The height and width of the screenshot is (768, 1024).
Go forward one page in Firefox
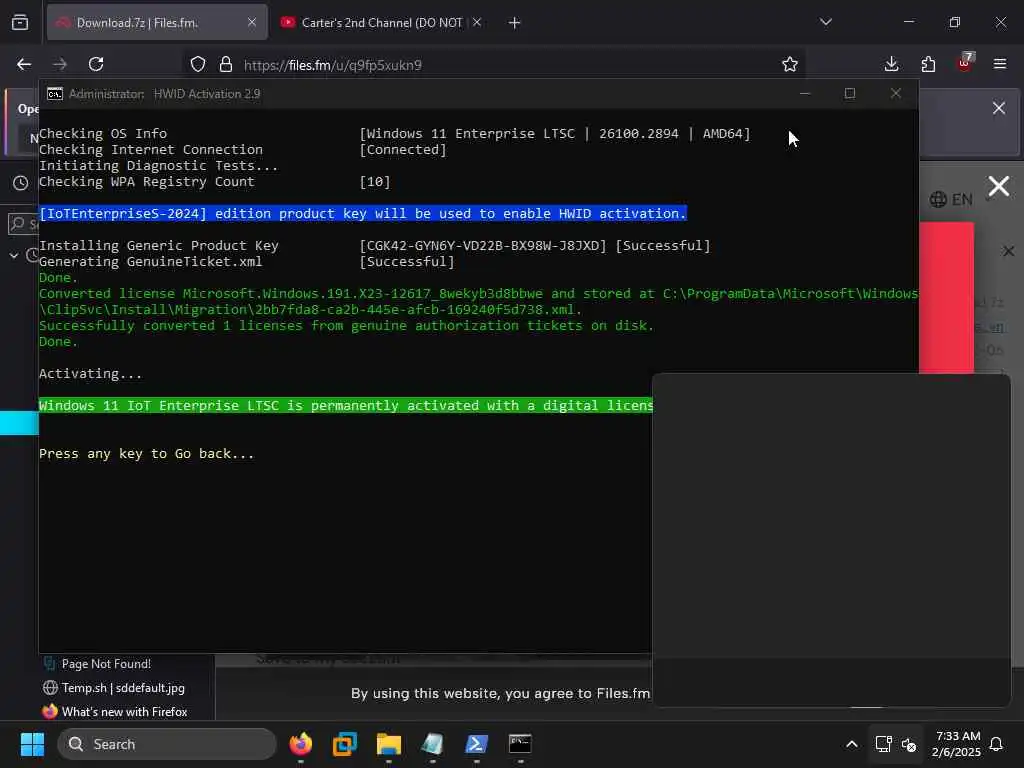pos(60,64)
